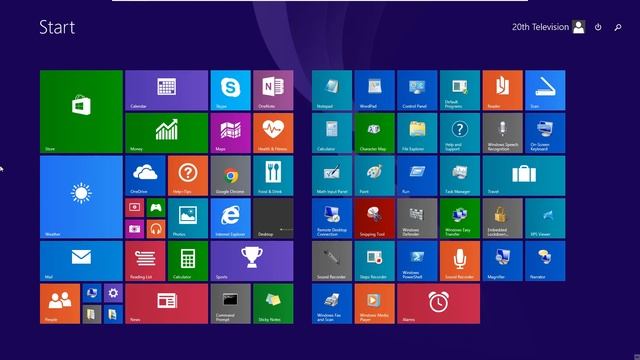This screenshot has width=640, height=360.
Task: Click the Search magnifier button
Action: tap(618, 27)
